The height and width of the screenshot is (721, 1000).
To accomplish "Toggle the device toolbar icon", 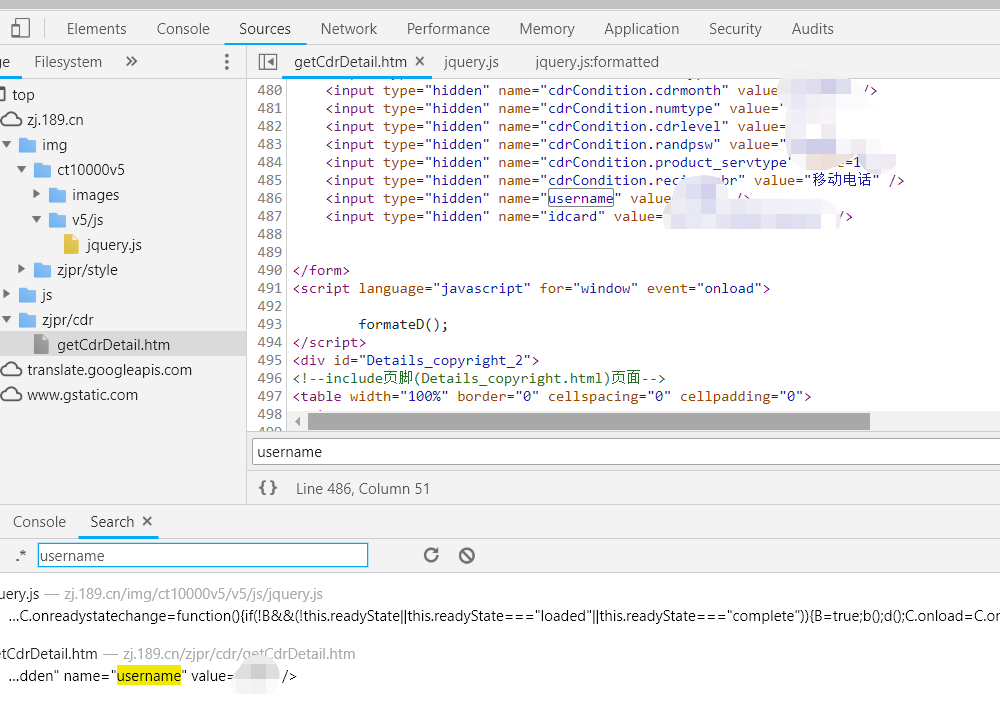I will 20,28.
